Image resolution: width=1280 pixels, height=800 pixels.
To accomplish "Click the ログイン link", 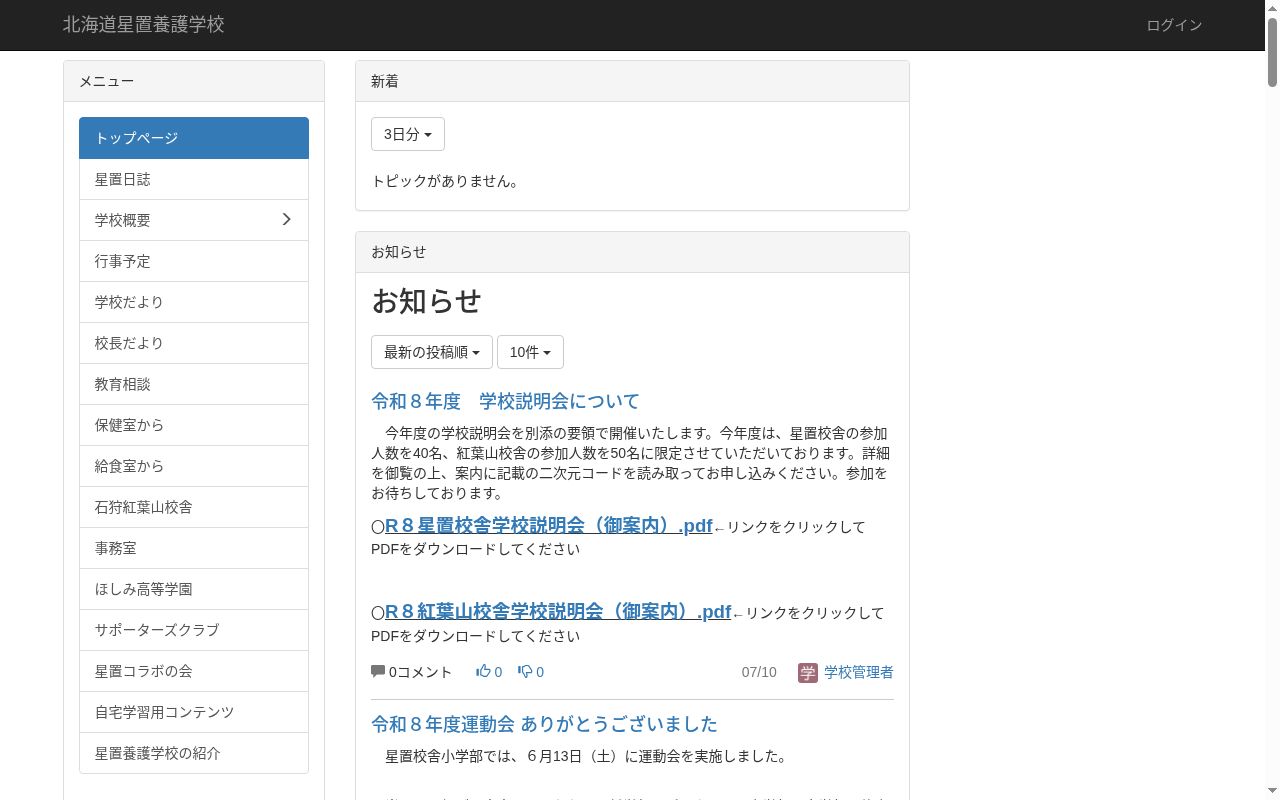I will click(1174, 25).
